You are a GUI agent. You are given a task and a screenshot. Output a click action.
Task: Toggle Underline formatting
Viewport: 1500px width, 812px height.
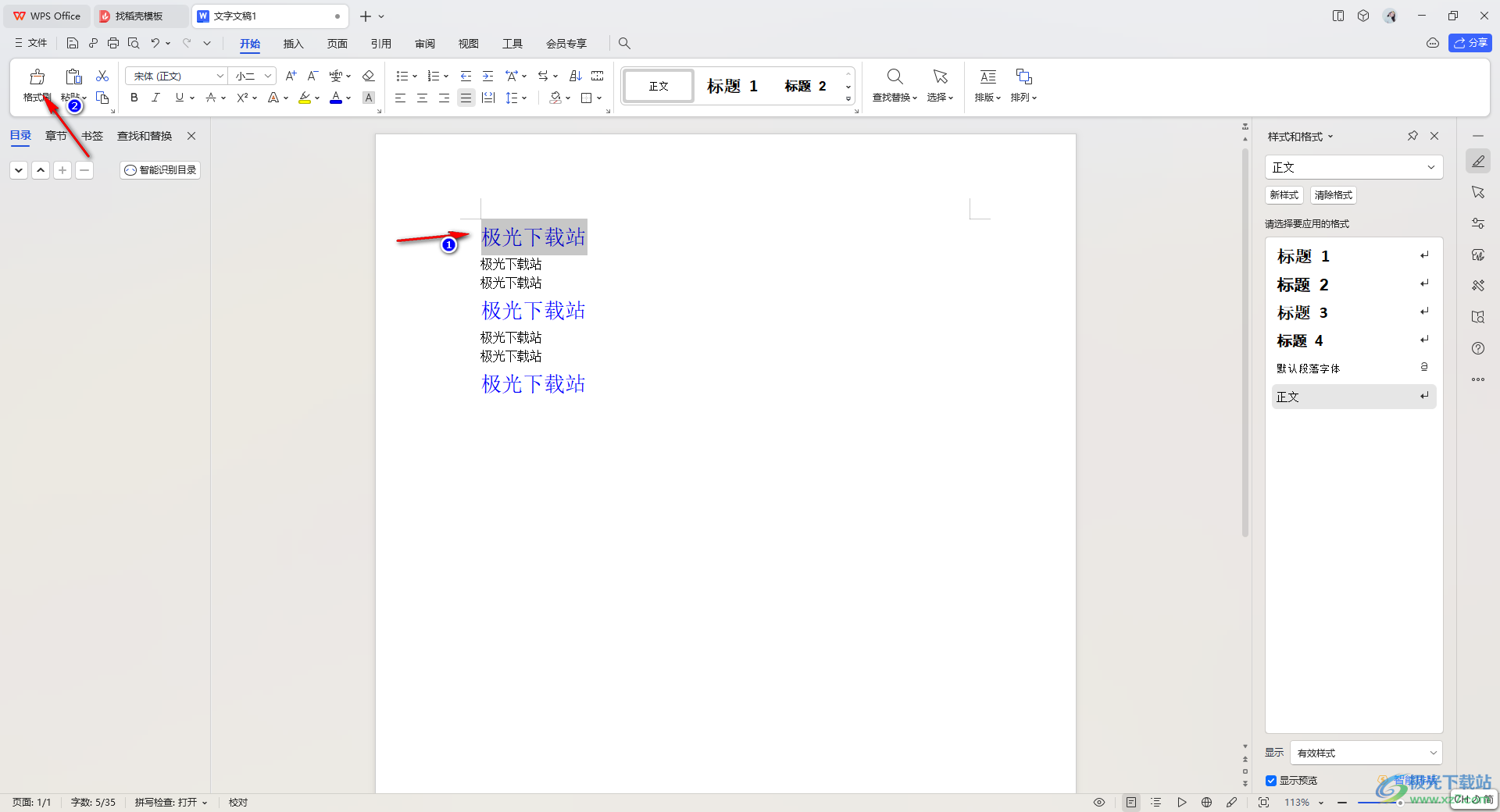coord(180,98)
